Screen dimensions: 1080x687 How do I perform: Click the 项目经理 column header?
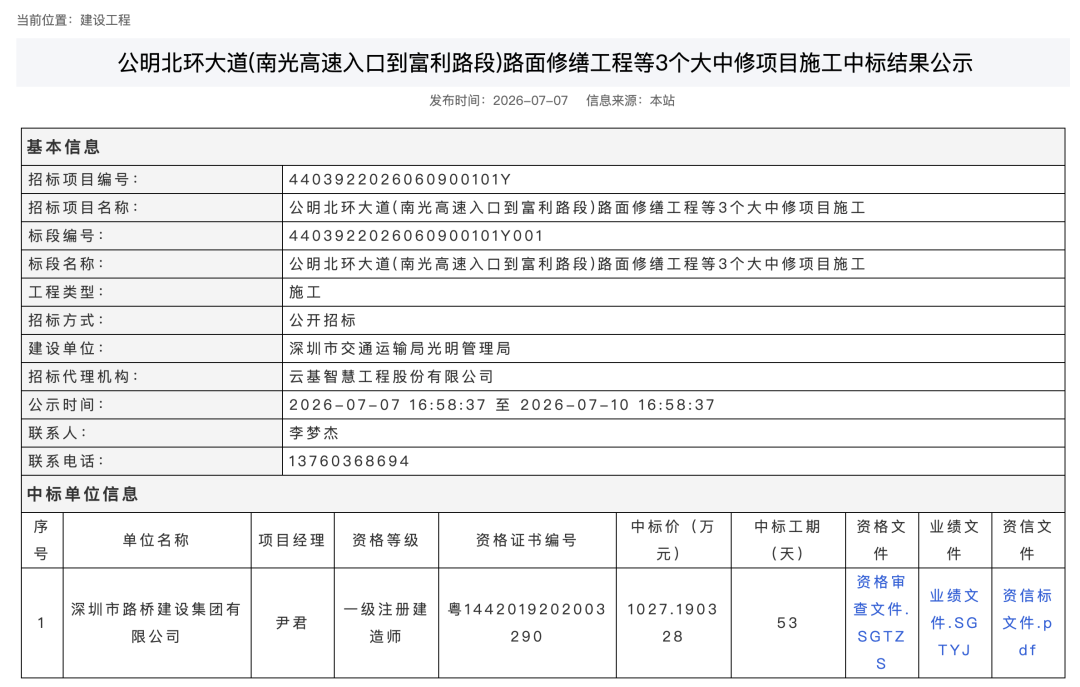pos(292,540)
